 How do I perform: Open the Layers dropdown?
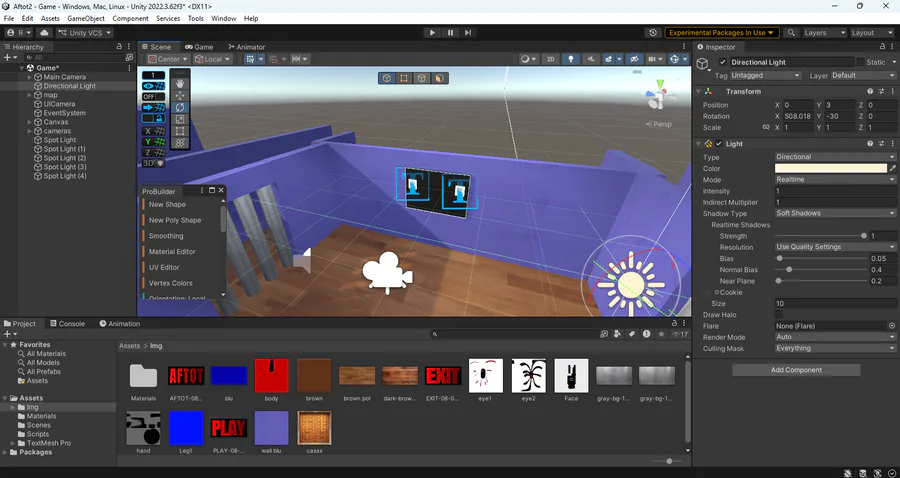[x=824, y=33]
